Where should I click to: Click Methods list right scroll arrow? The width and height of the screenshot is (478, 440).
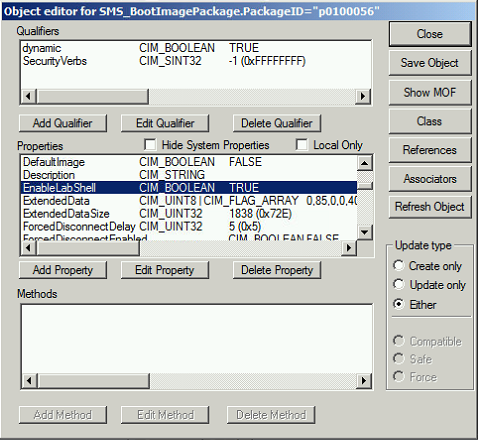coord(364,380)
